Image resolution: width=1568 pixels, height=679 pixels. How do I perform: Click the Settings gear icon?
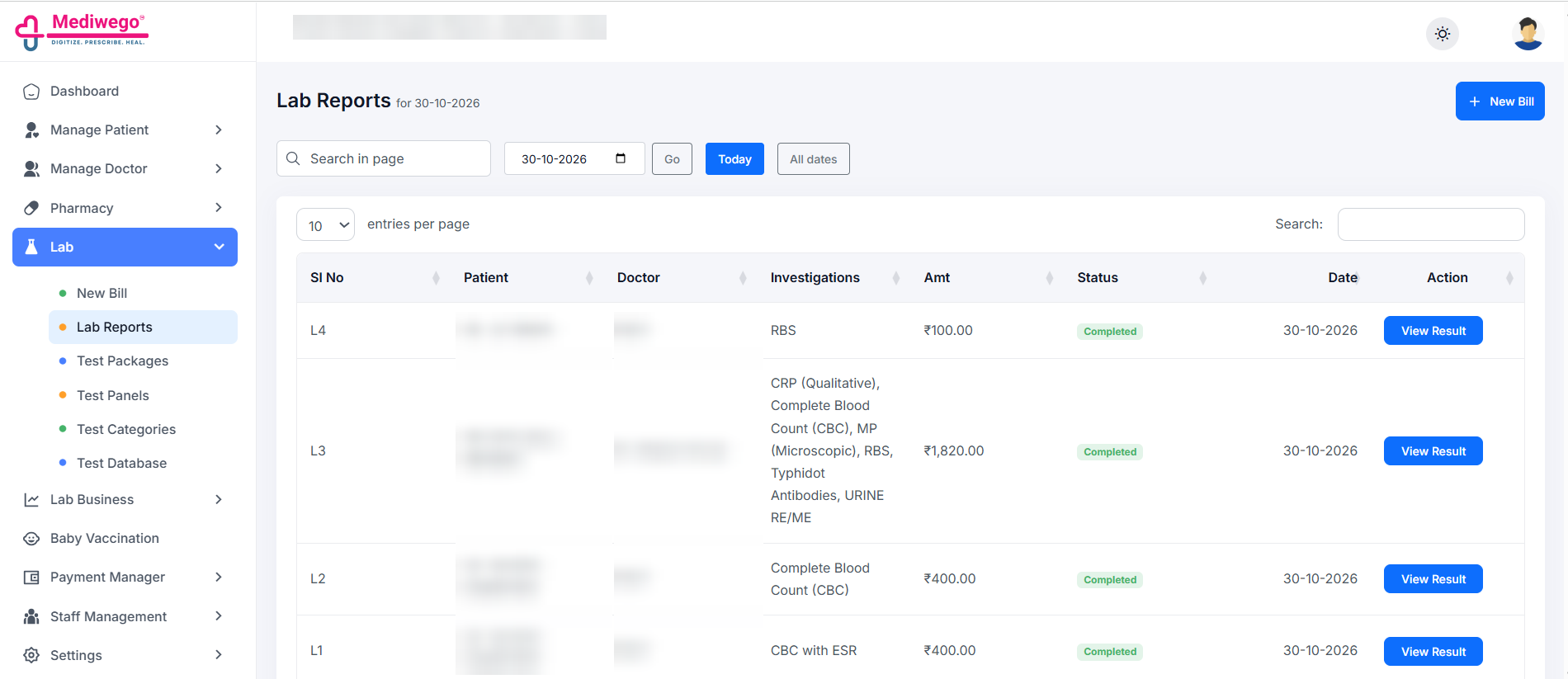(x=31, y=655)
